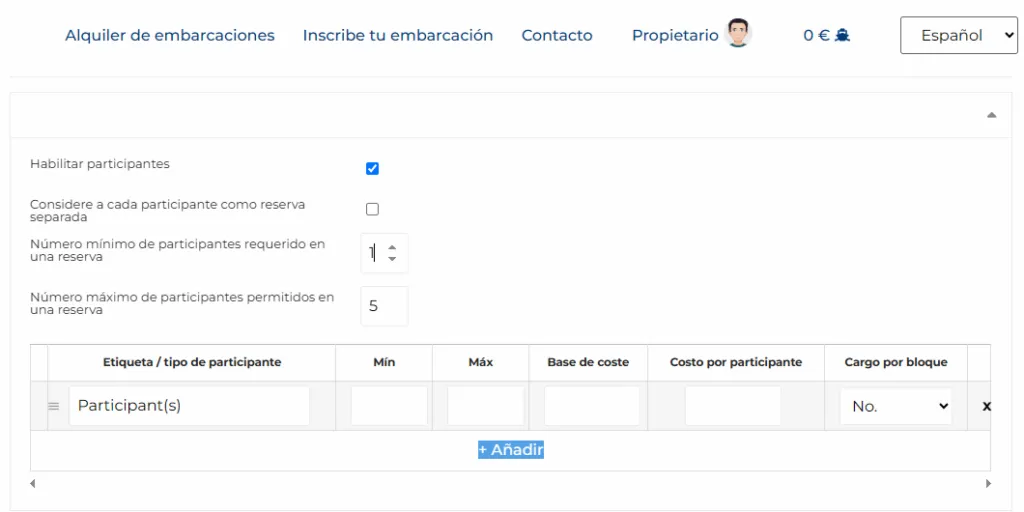Uncheck Habilitar participantes checkbox
Image resolution: width=1024 pixels, height=512 pixels.
[x=372, y=169]
